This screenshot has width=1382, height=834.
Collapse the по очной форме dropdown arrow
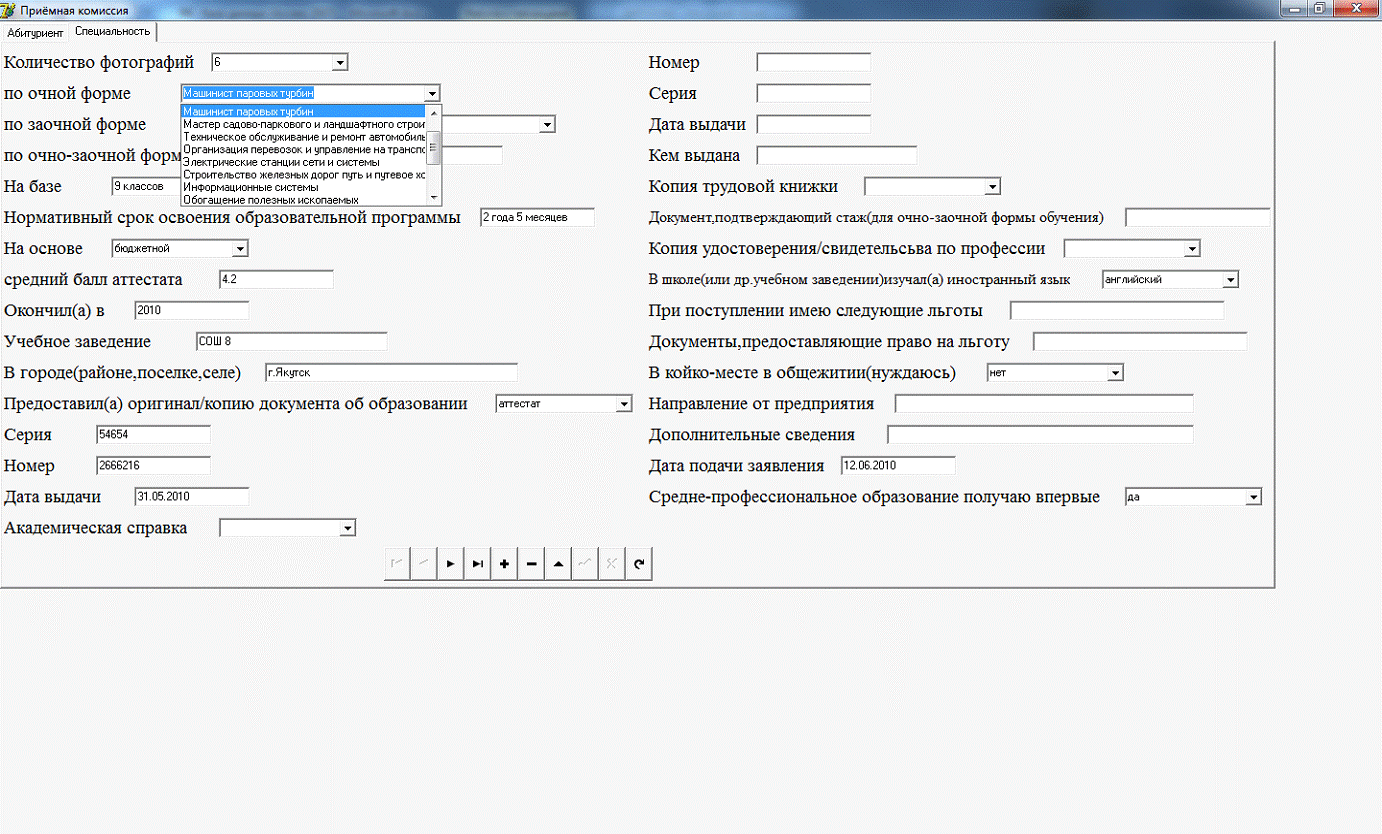432,94
